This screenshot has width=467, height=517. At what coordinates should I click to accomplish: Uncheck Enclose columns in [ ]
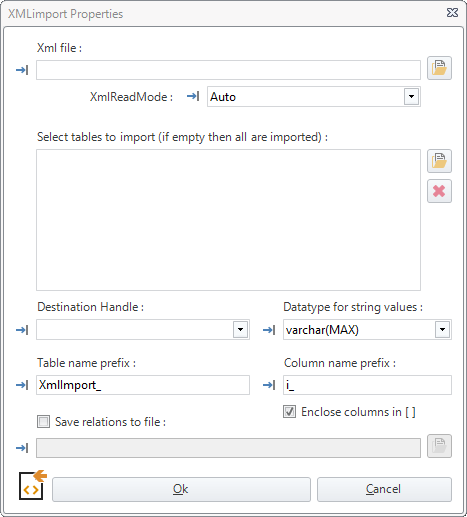click(289, 412)
